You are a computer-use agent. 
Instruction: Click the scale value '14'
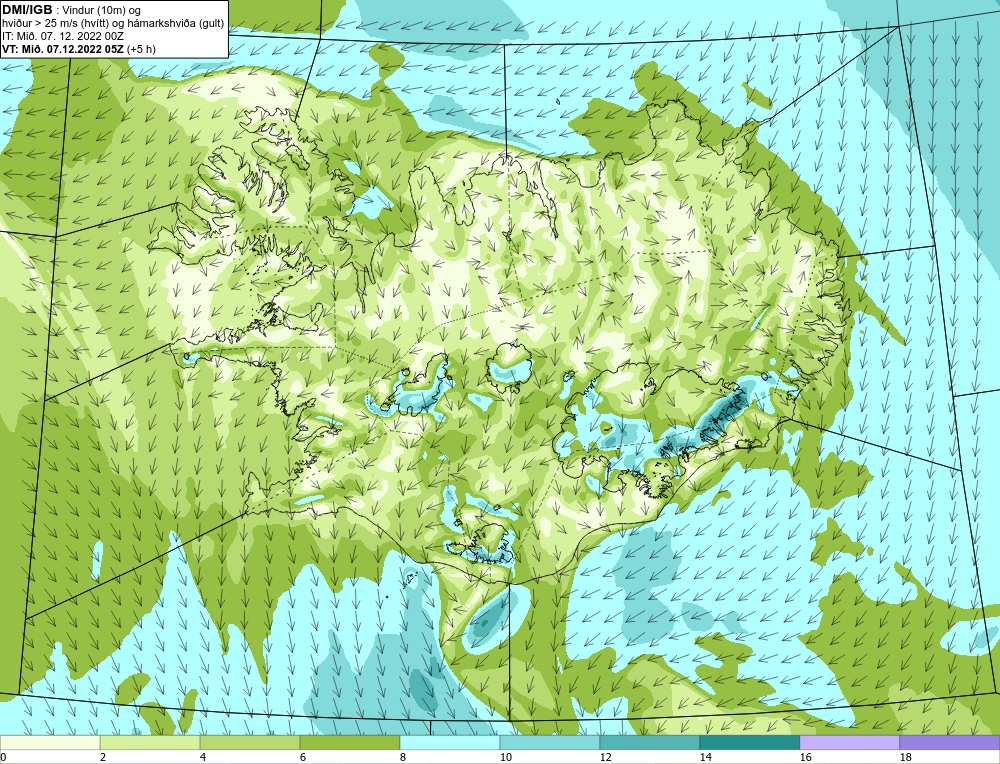[x=705, y=757]
